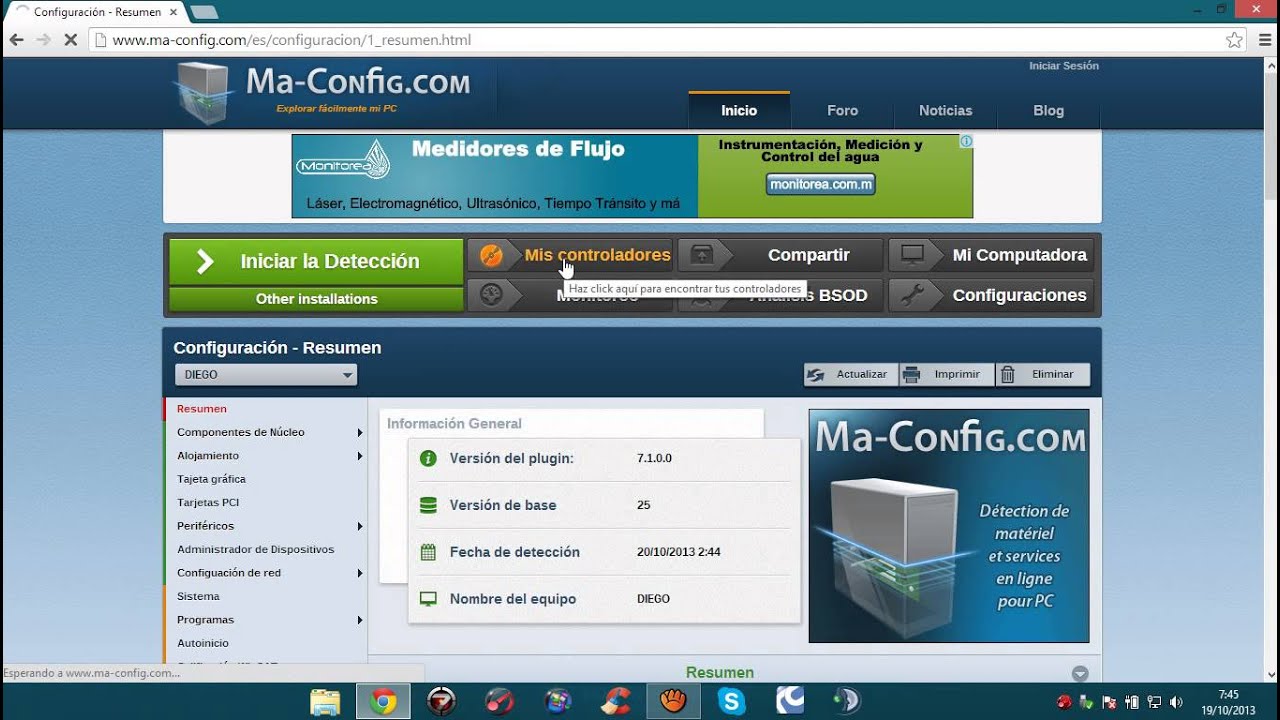Viewport: 1280px width, 720px height.
Task: Click the Chrome back arrow
Action: coord(16,40)
